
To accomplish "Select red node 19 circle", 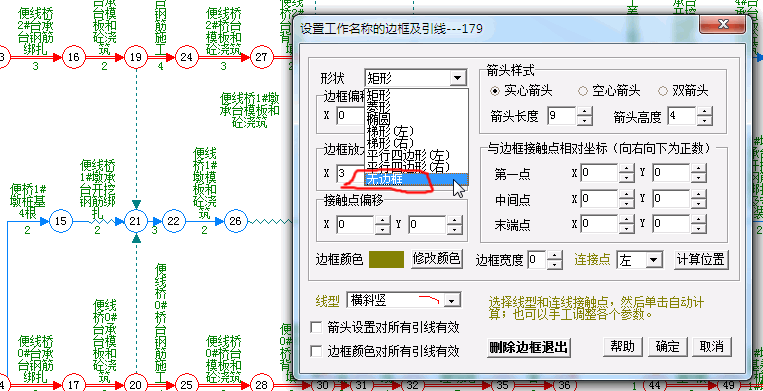I will coord(136,57).
